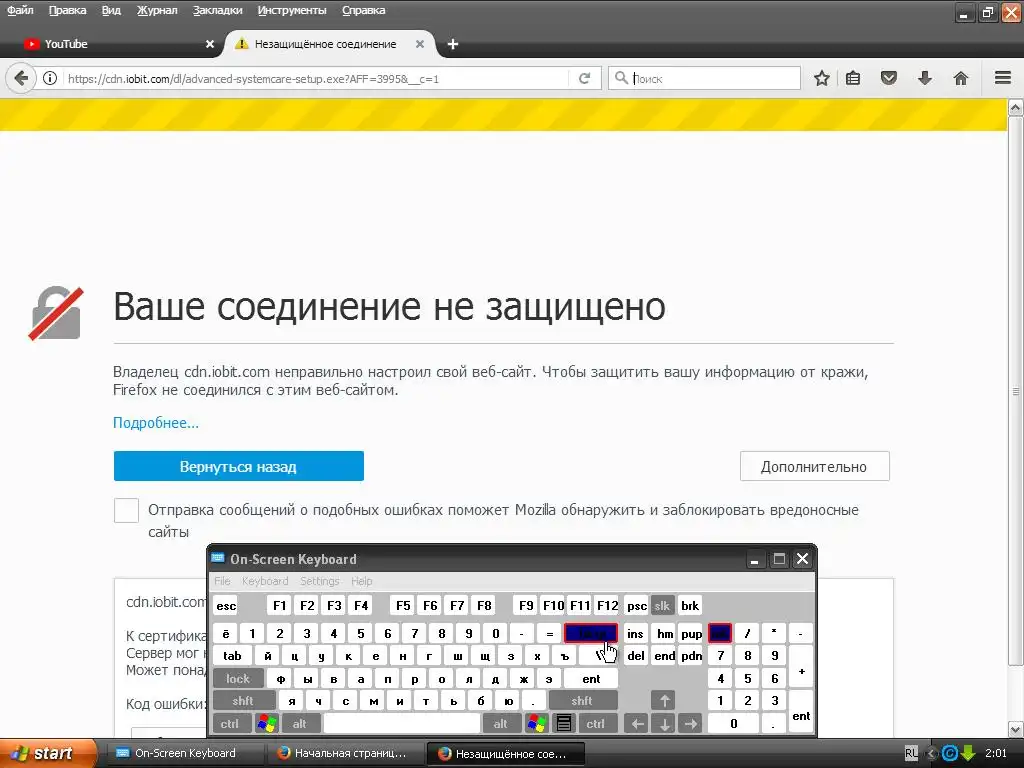The width and height of the screenshot is (1024, 768).
Task: Open the Подробнее… link
Action: coord(155,423)
